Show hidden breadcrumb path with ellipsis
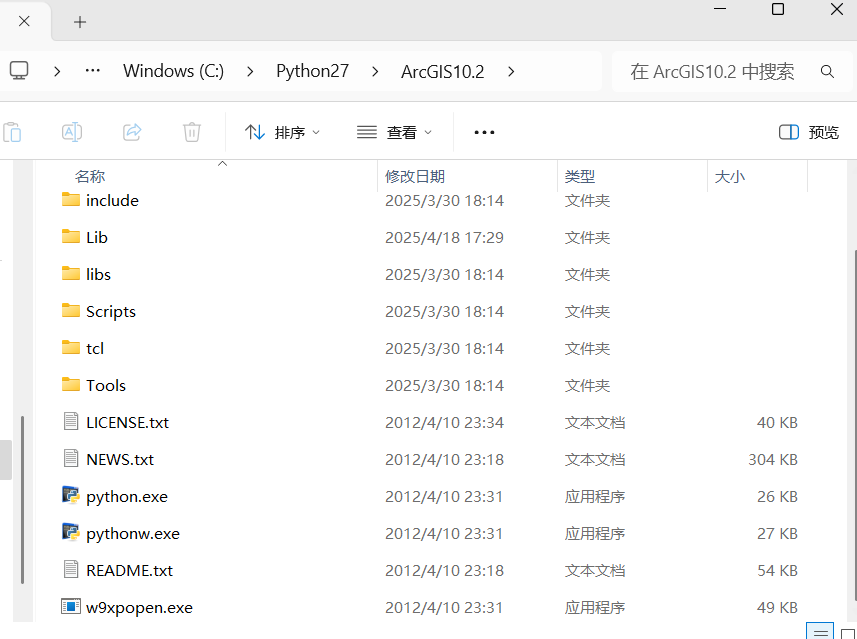This screenshot has height=639, width=857. pyautogui.click(x=92, y=71)
